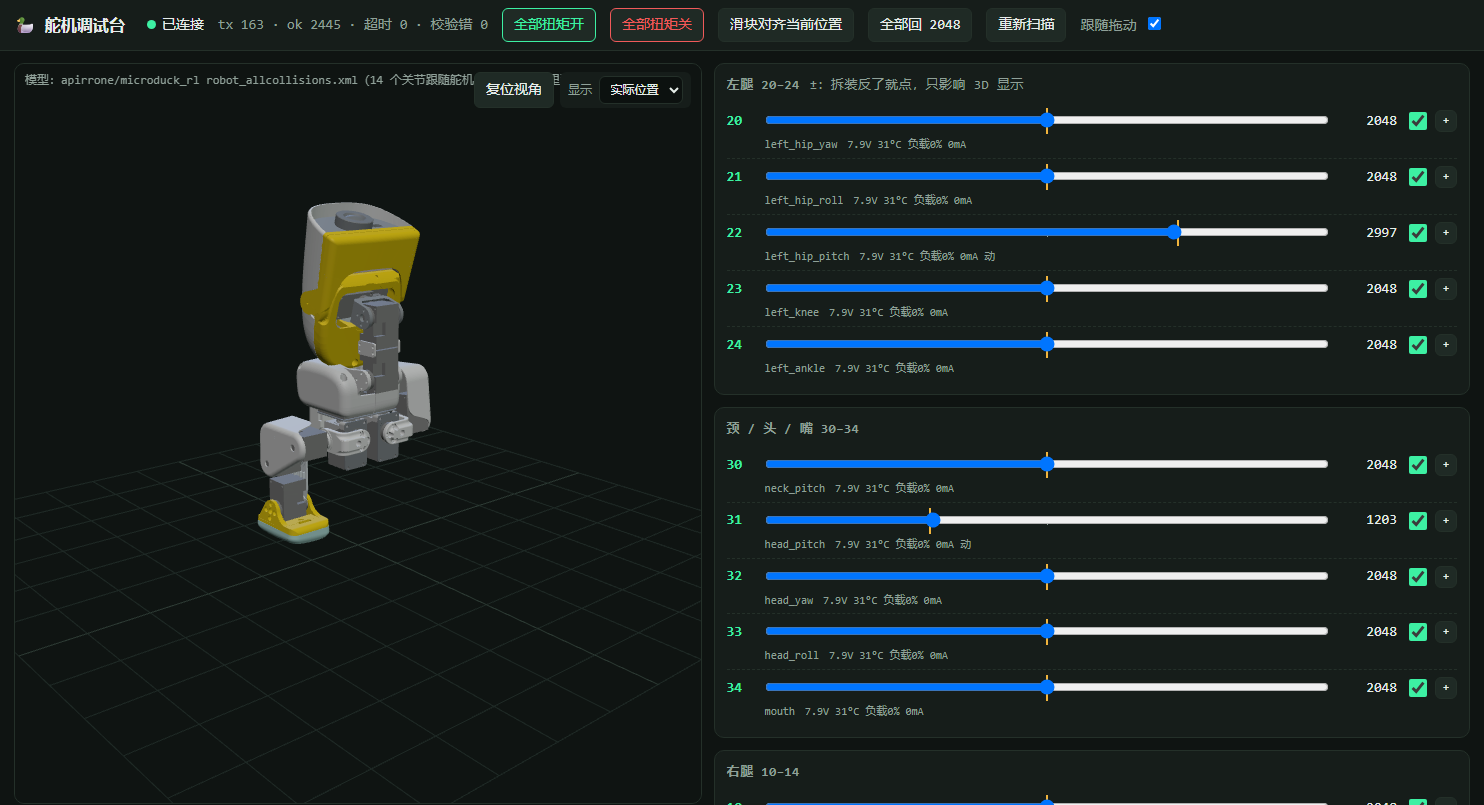Disable the checkbox for servo 22 left_hip_pitch

(1417, 233)
